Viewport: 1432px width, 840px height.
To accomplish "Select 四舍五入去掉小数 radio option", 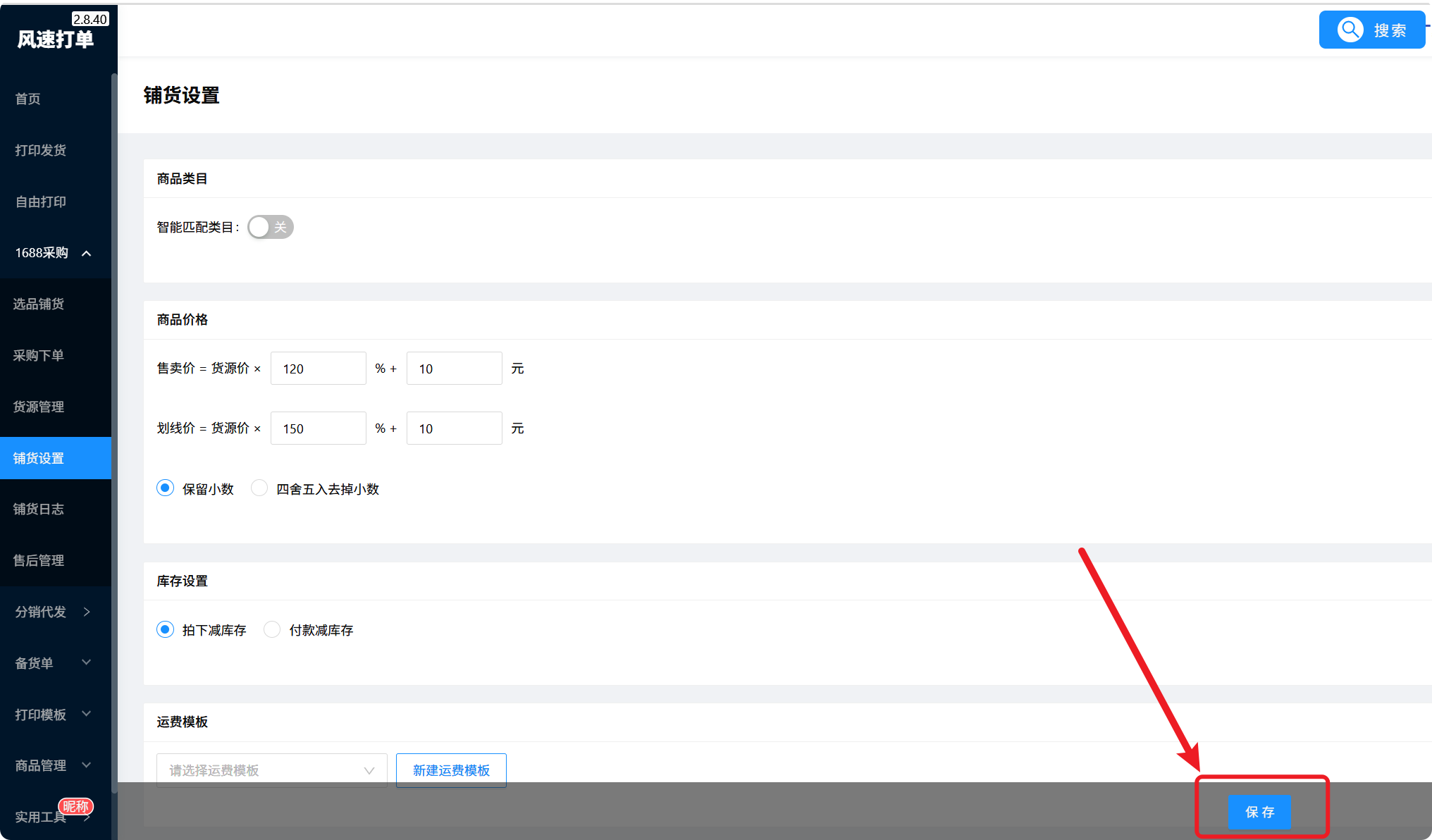I will (x=259, y=488).
